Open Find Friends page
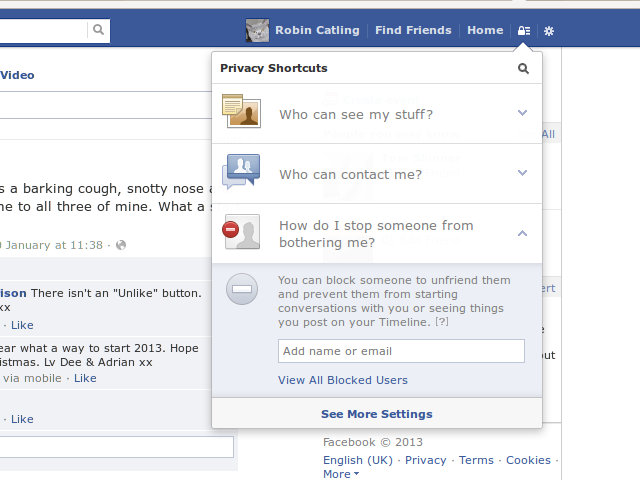 413,30
